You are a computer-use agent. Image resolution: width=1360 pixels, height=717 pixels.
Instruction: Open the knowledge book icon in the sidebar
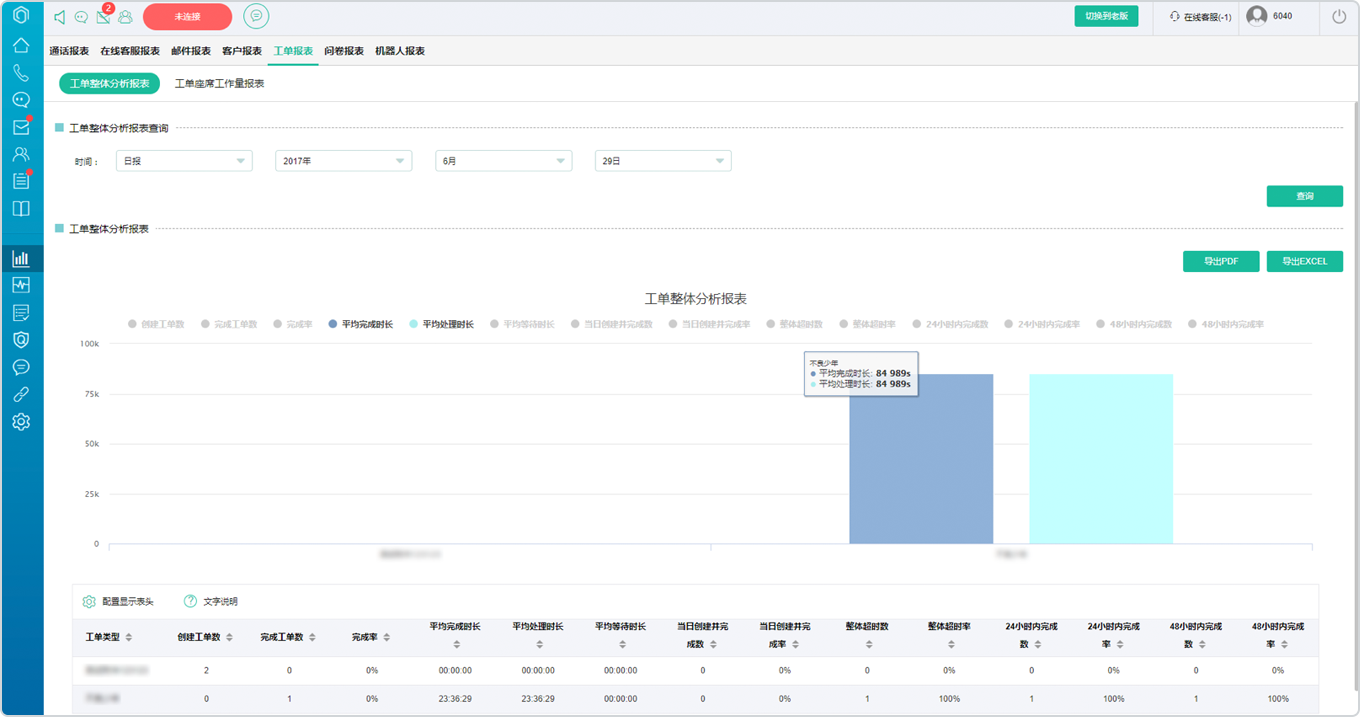[21, 209]
